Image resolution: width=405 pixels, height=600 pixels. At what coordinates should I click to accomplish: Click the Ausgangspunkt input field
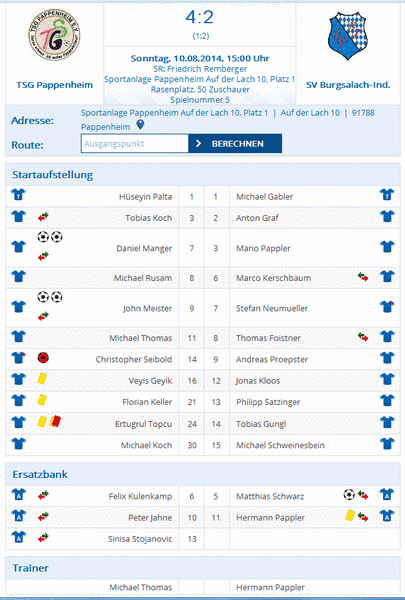pos(134,143)
